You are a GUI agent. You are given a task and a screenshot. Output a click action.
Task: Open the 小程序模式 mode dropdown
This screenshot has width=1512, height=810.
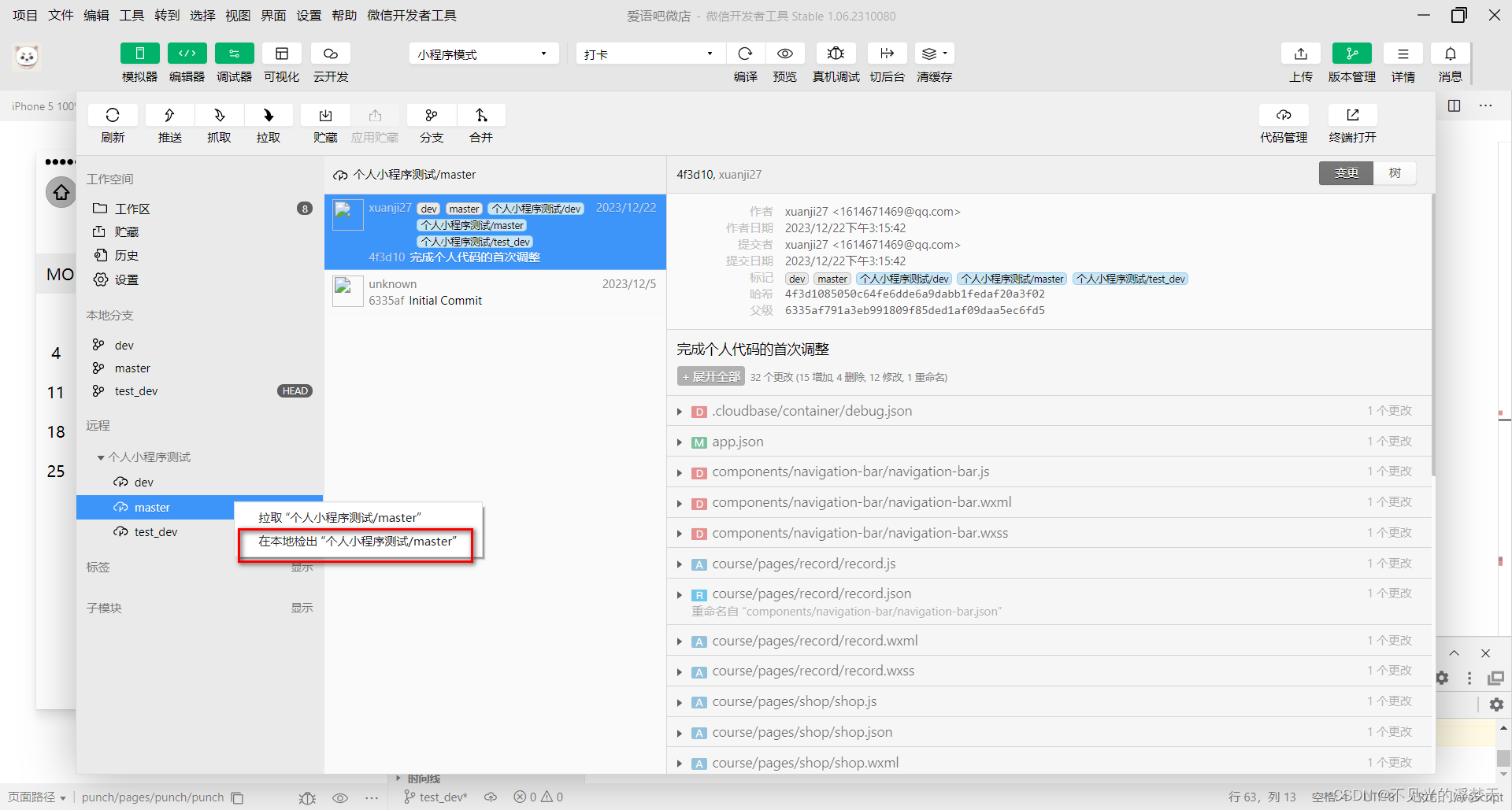(484, 54)
